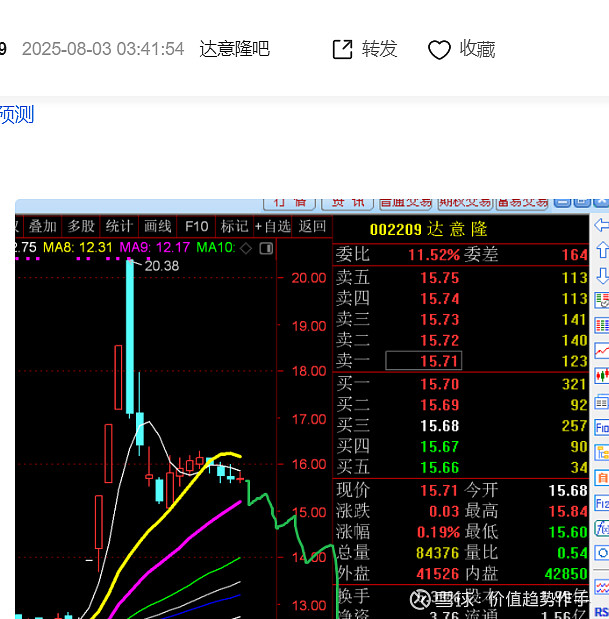Click the stock title 002209 达意隆
609x619 pixels.
[429, 229]
